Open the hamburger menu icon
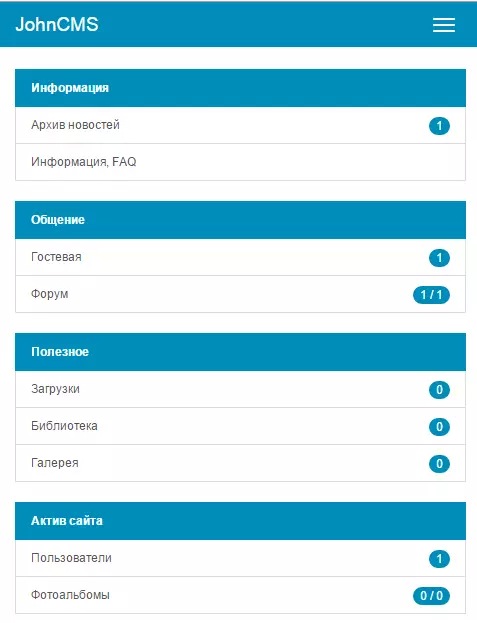 pyautogui.click(x=444, y=25)
